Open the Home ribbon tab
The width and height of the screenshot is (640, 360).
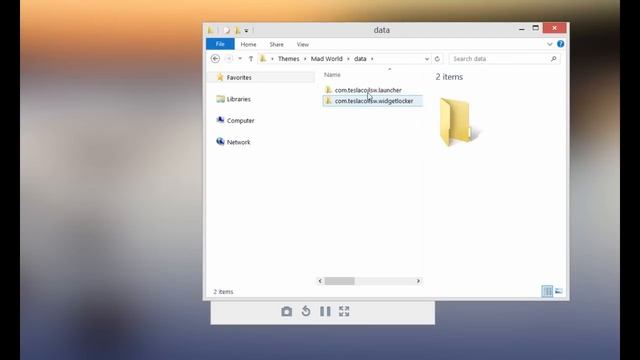248,44
